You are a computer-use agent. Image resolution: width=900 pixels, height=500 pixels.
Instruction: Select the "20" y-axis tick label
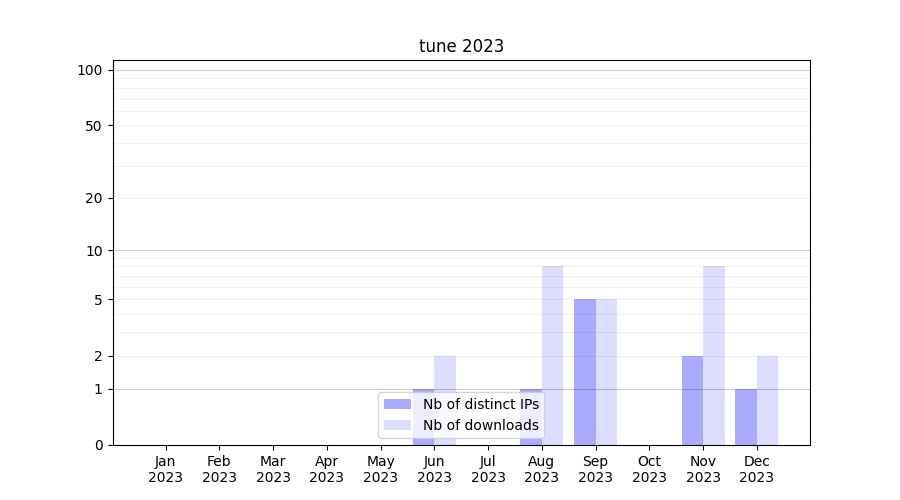94,198
